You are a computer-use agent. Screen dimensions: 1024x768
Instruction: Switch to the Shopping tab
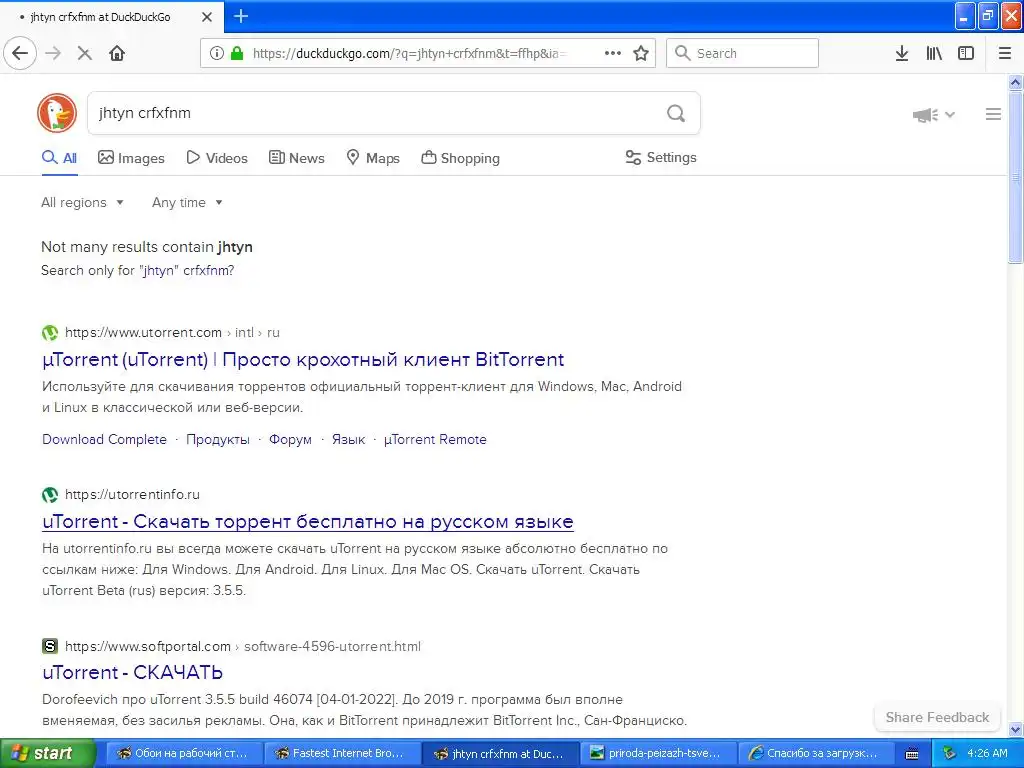pyautogui.click(x=460, y=158)
